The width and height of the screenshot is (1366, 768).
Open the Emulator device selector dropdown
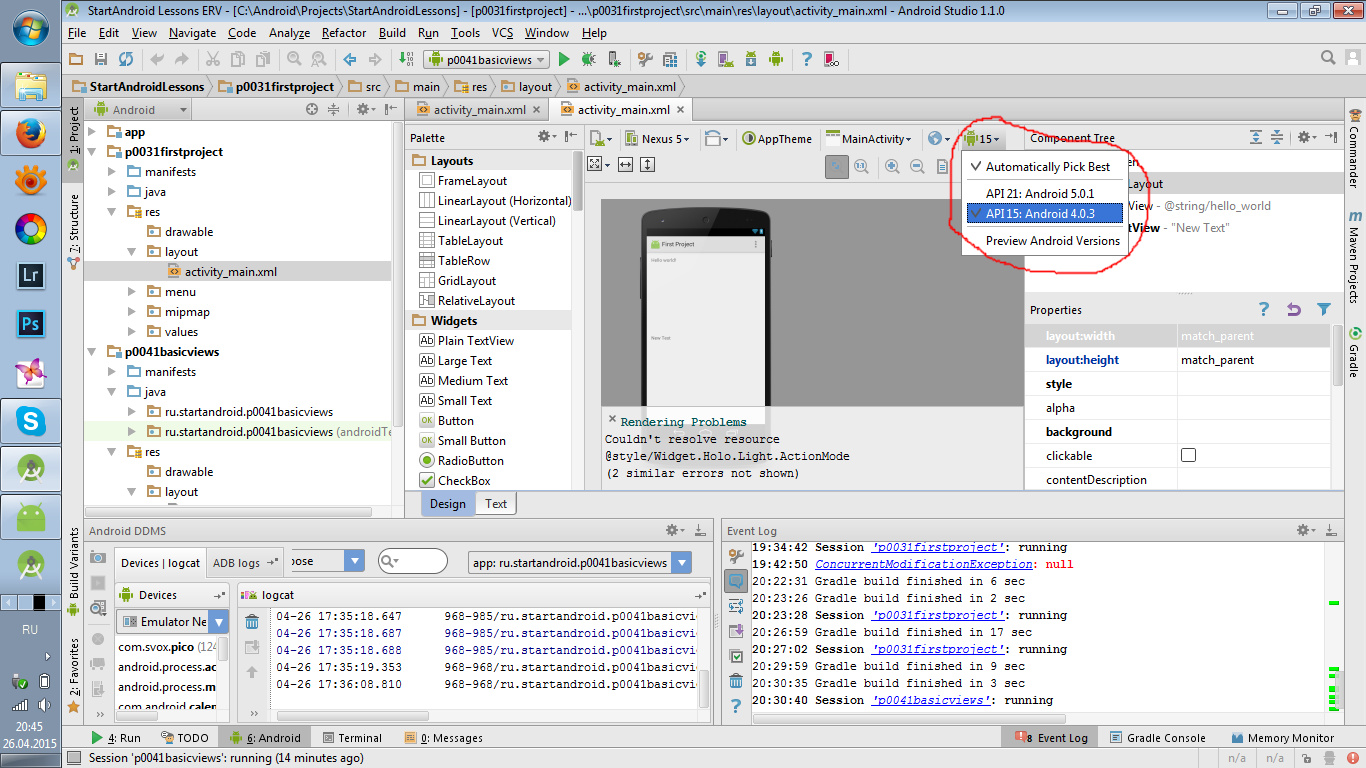172,621
